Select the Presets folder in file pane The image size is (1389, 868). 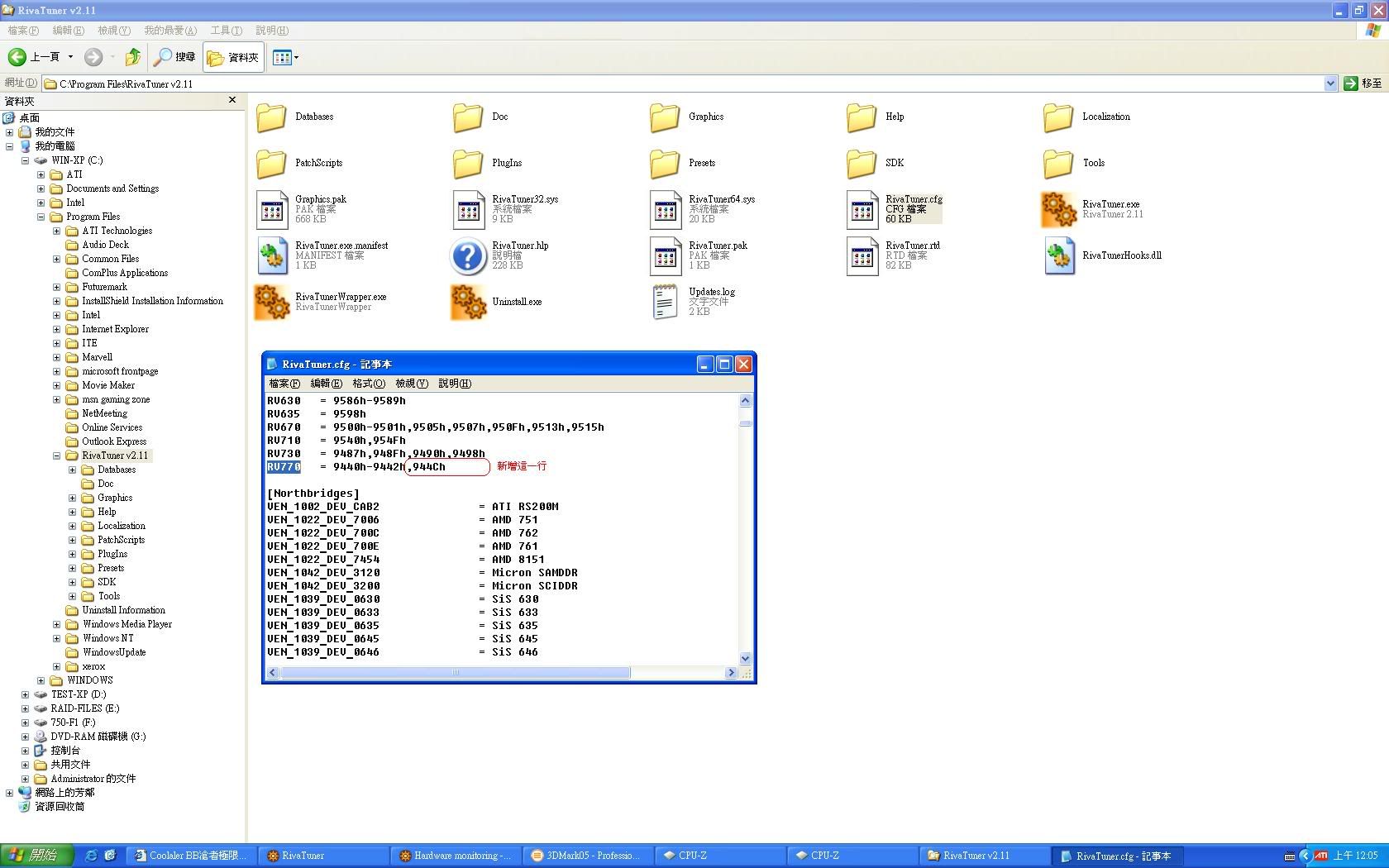click(x=665, y=164)
